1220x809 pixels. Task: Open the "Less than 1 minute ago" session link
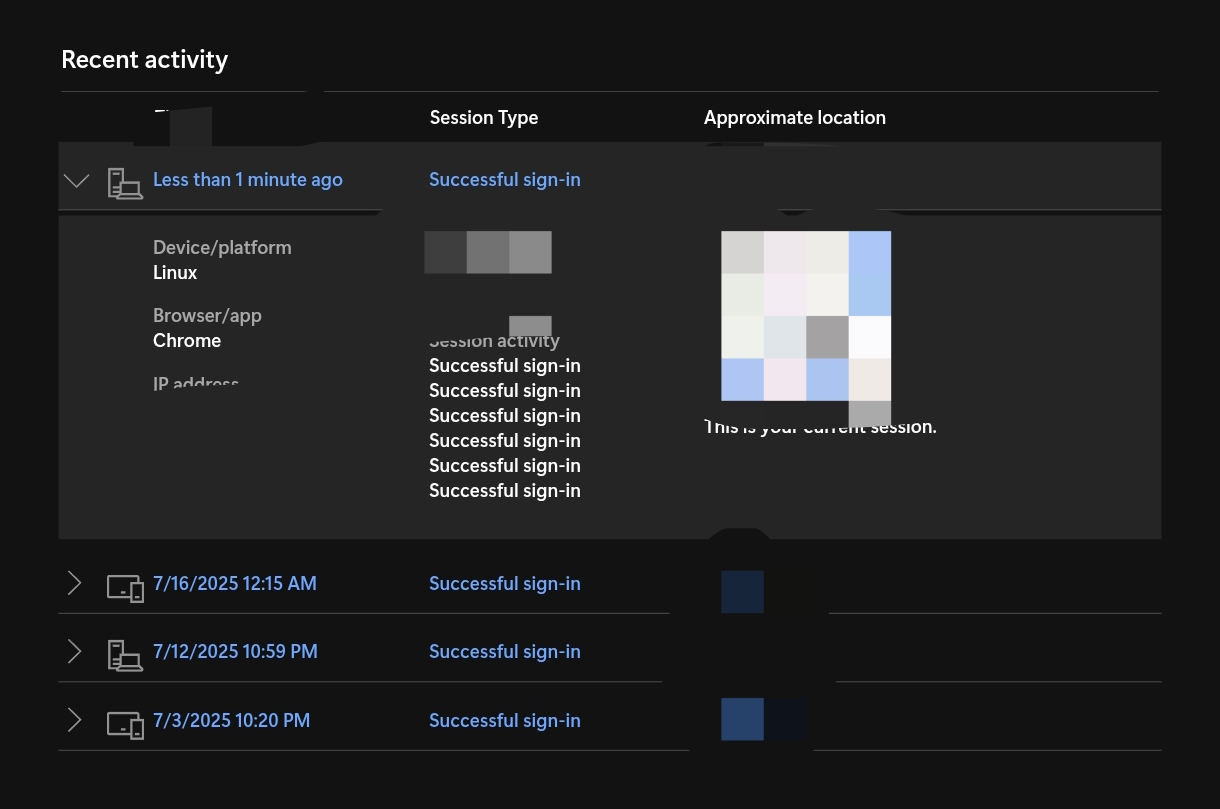247,179
